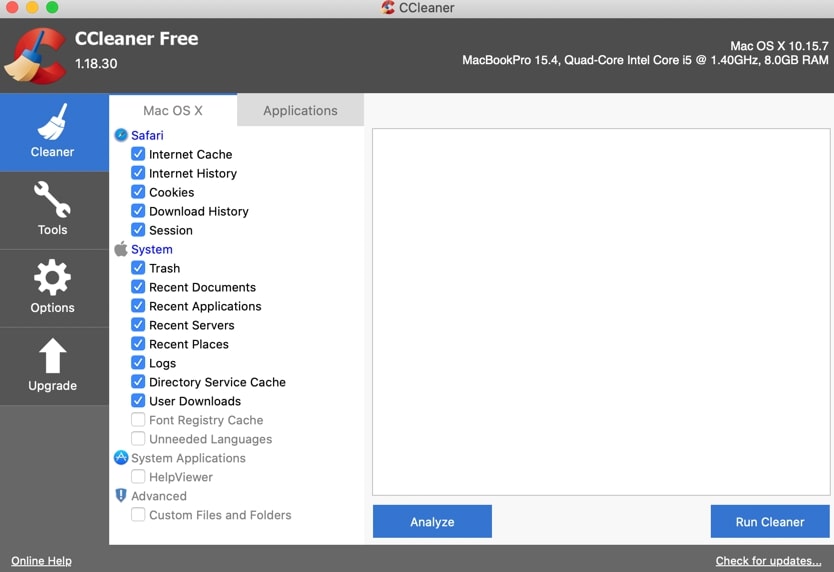Click the Run Cleaner button
The height and width of the screenshot is (572, 834).
tap(770, 521)
